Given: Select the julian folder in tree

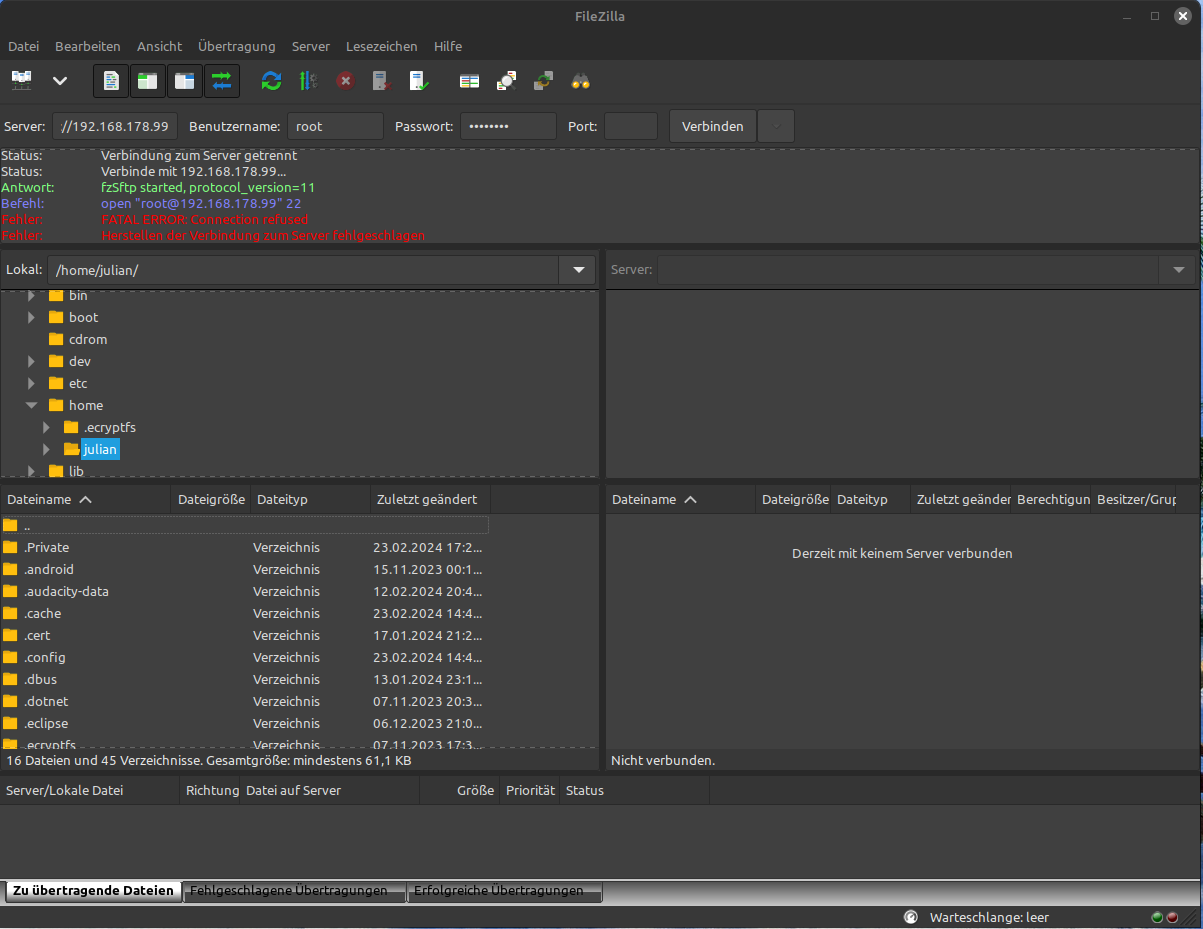Looking at the screenshot, I should [100, 450].
